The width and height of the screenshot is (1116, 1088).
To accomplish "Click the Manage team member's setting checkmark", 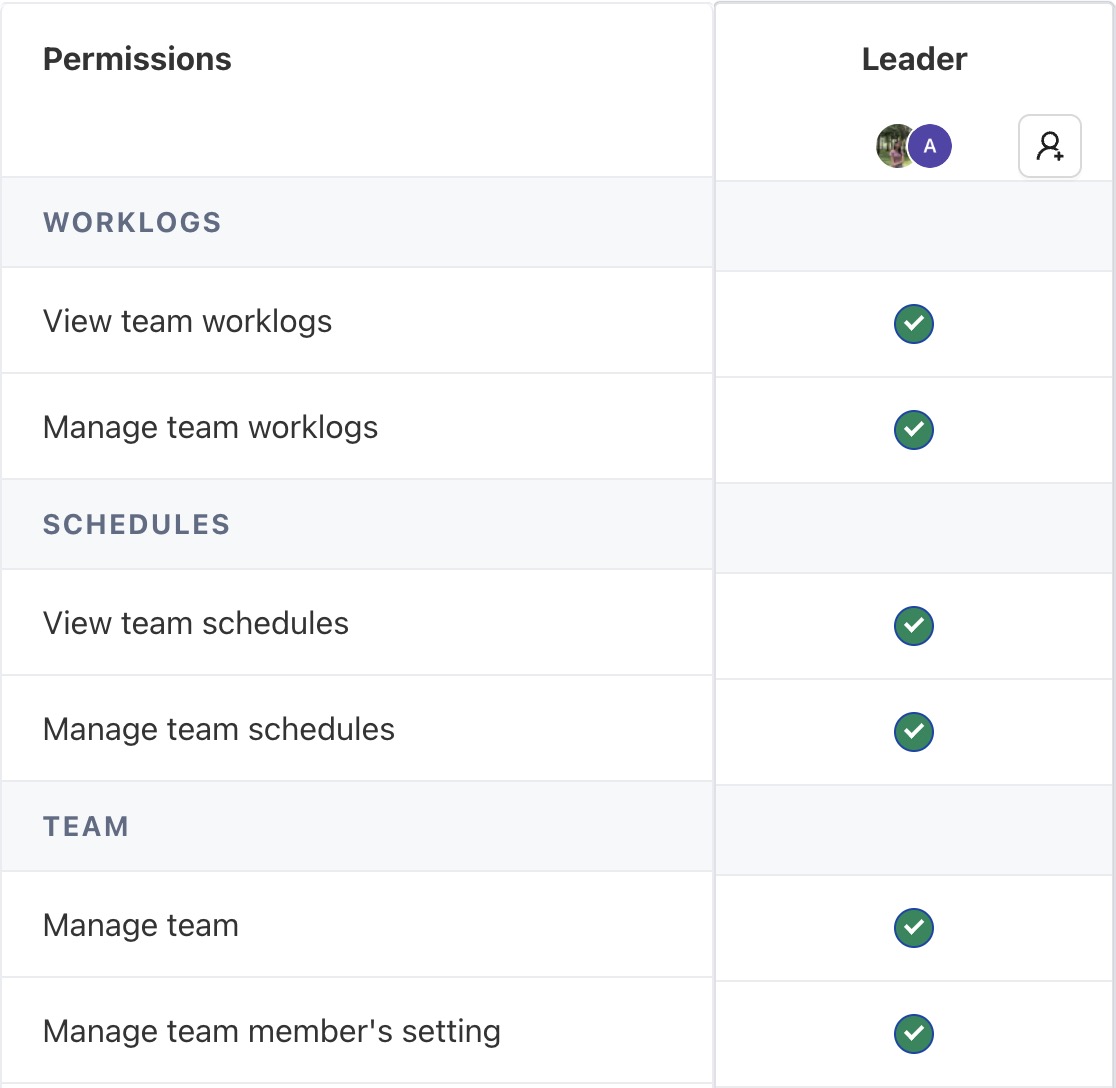I will 913,1034.
